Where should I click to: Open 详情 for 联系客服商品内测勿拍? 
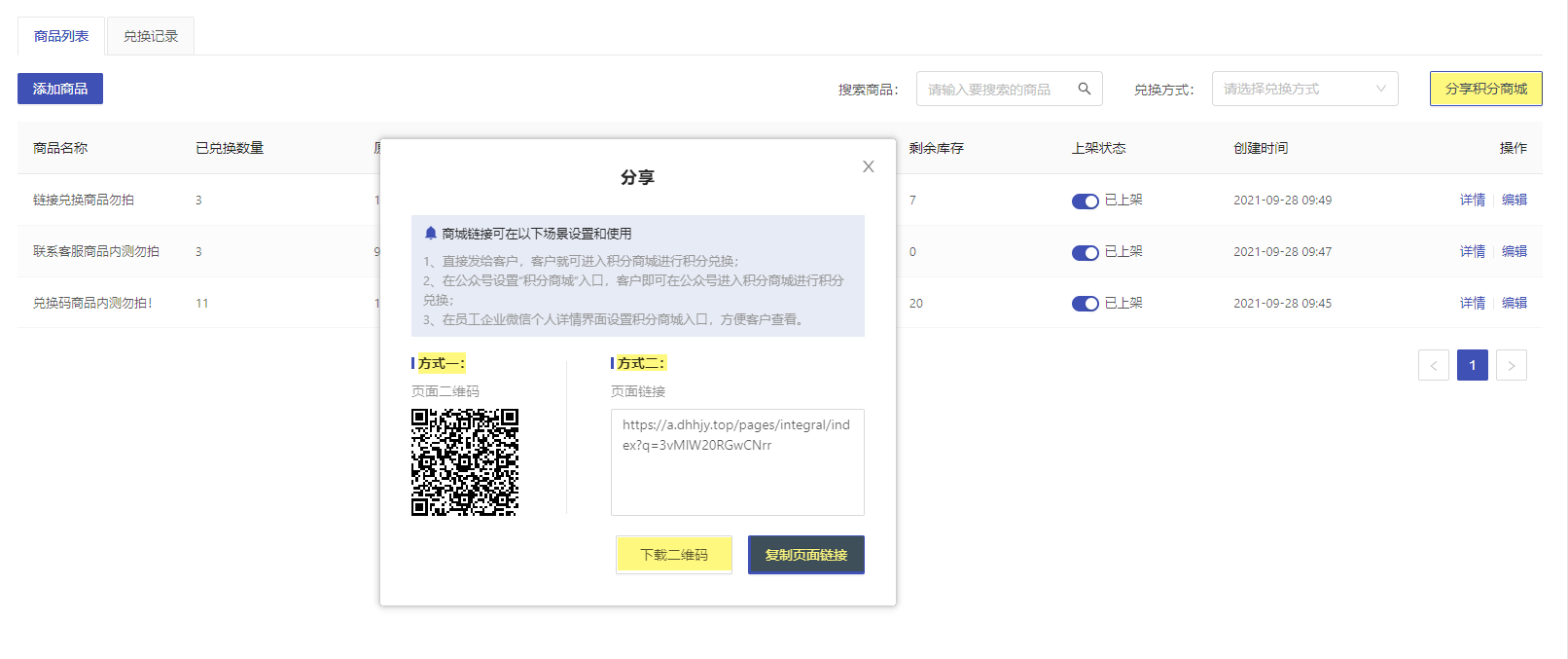[x=1473, y=251]
